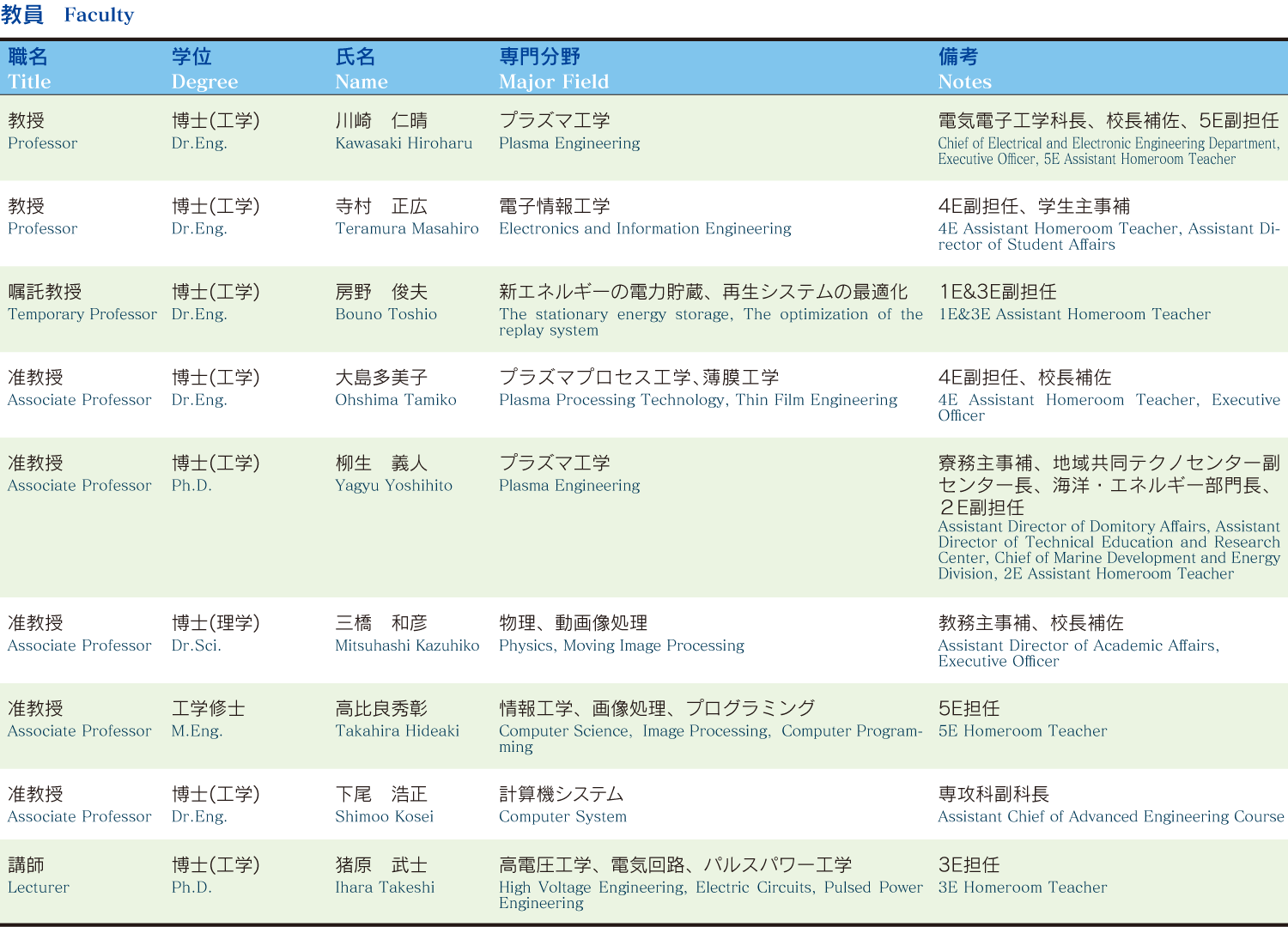
Task: Click the 'Title' column header
Action: pyautogui.click(x=29, y=82)
